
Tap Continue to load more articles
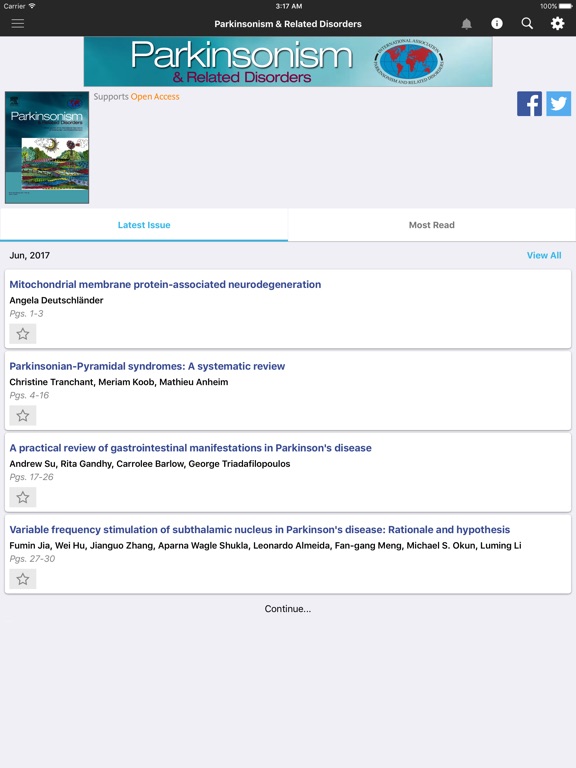288,609
